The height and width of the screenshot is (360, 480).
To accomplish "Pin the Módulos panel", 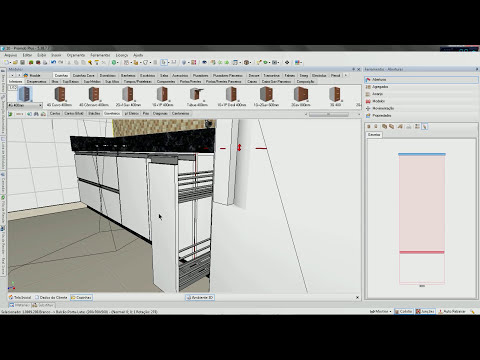I will 353,69.
